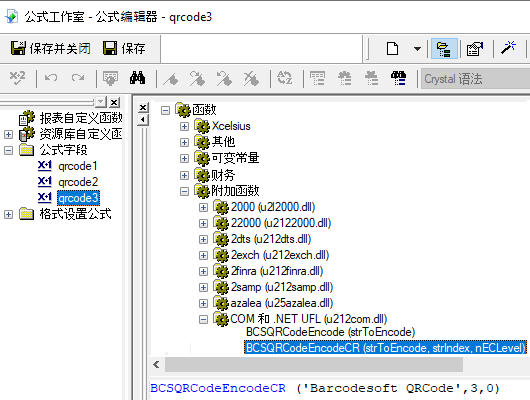The width and height of the screenshot is (530, 400).
Task: Click the Save and Close button
Action: [x=51, y=48]
